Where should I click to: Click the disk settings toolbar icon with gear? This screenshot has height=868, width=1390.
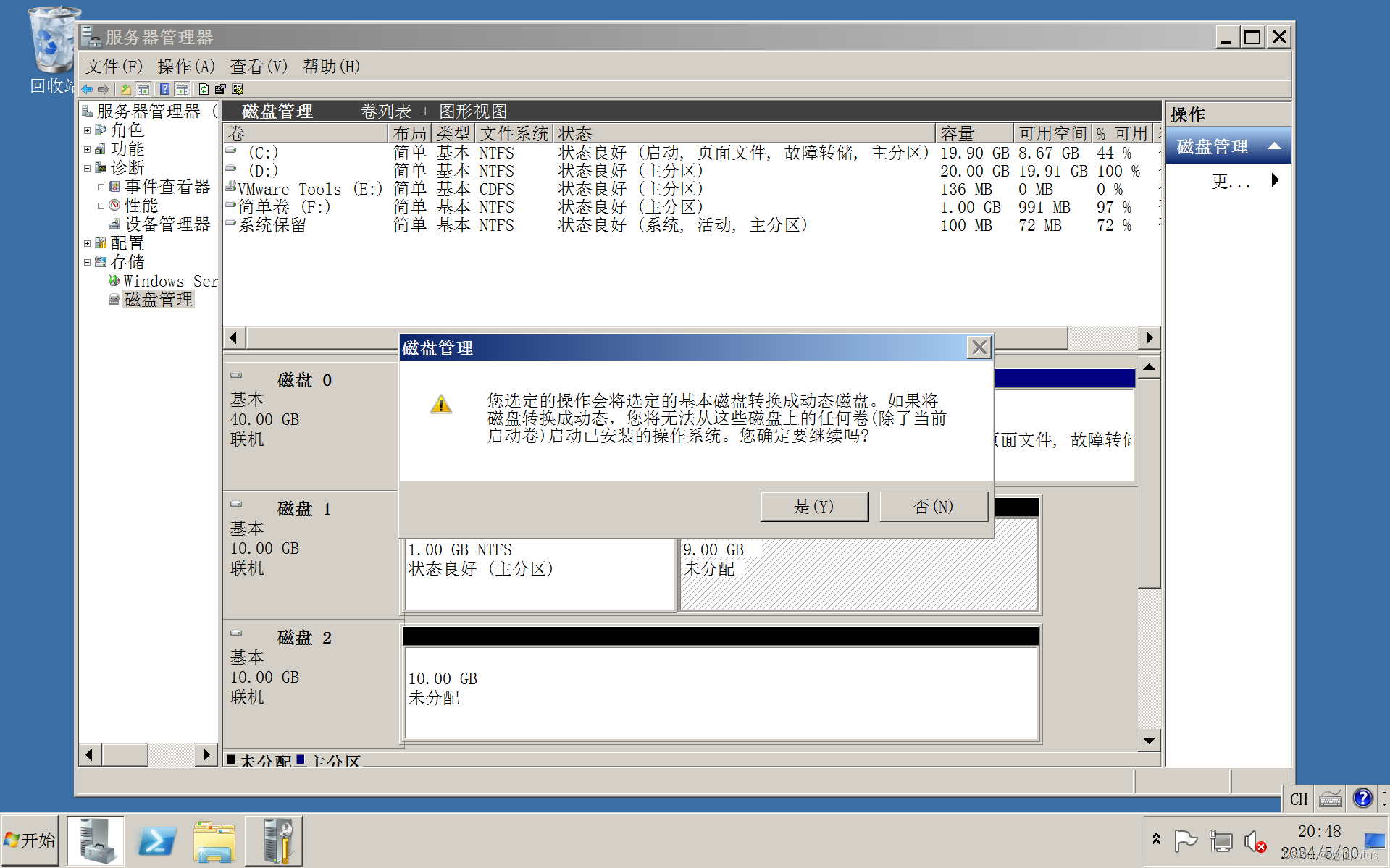tap(238, 89)
